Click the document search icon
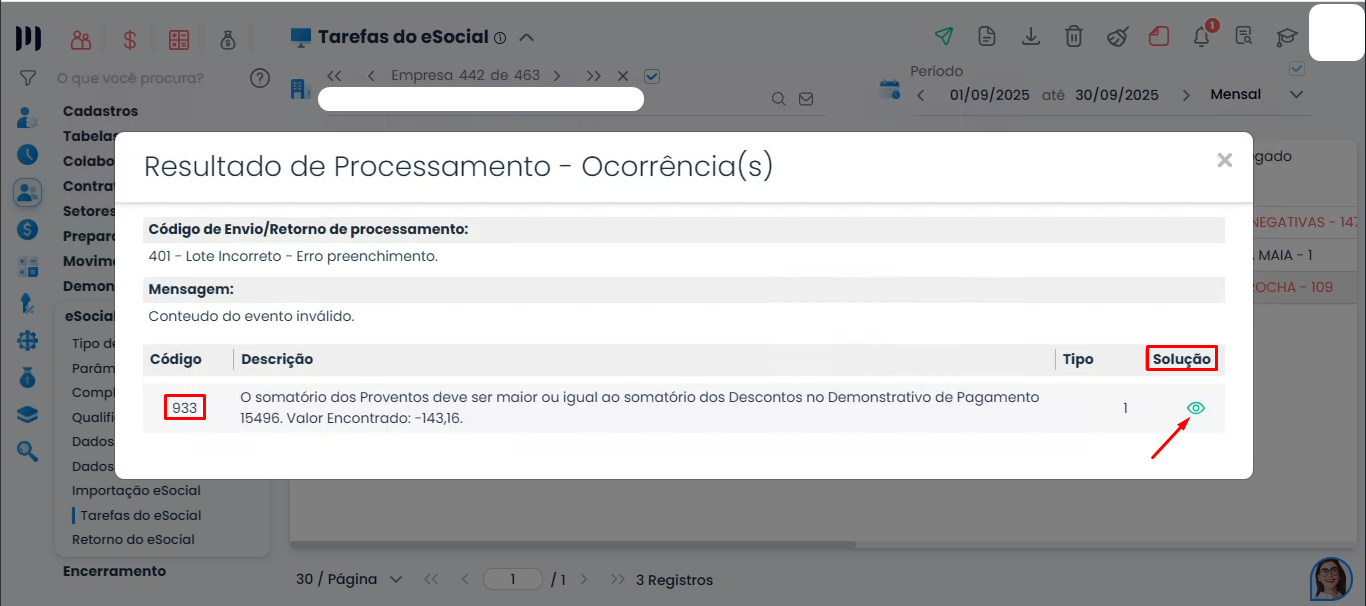This screenshot has height=606, width=1366. point(1244,37)
